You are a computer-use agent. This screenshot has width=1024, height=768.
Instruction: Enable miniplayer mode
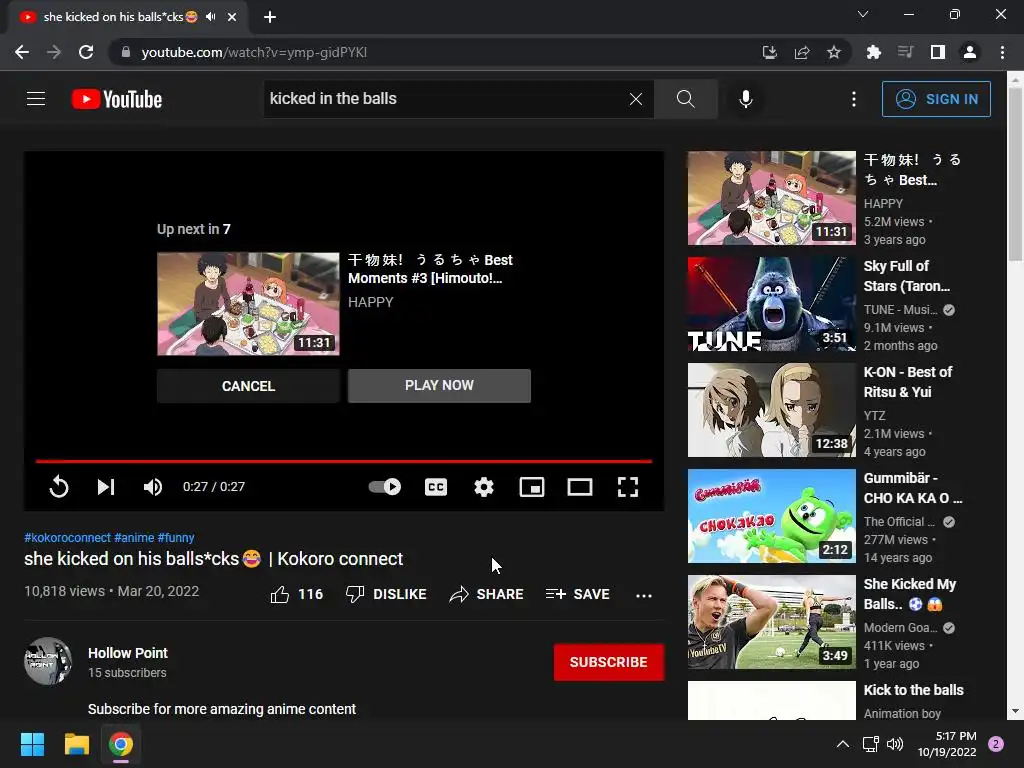532,487
